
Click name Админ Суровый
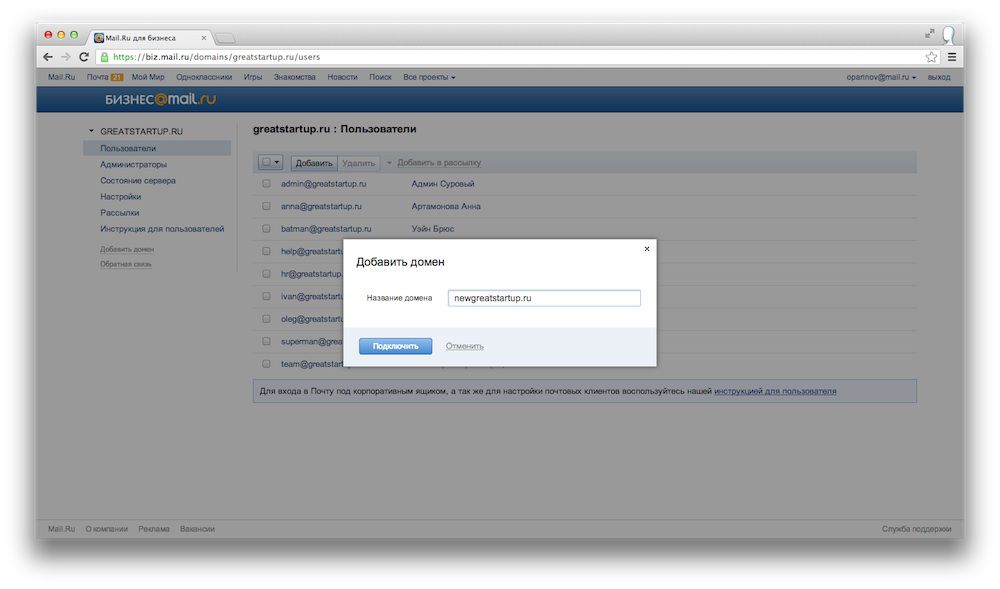443,184
